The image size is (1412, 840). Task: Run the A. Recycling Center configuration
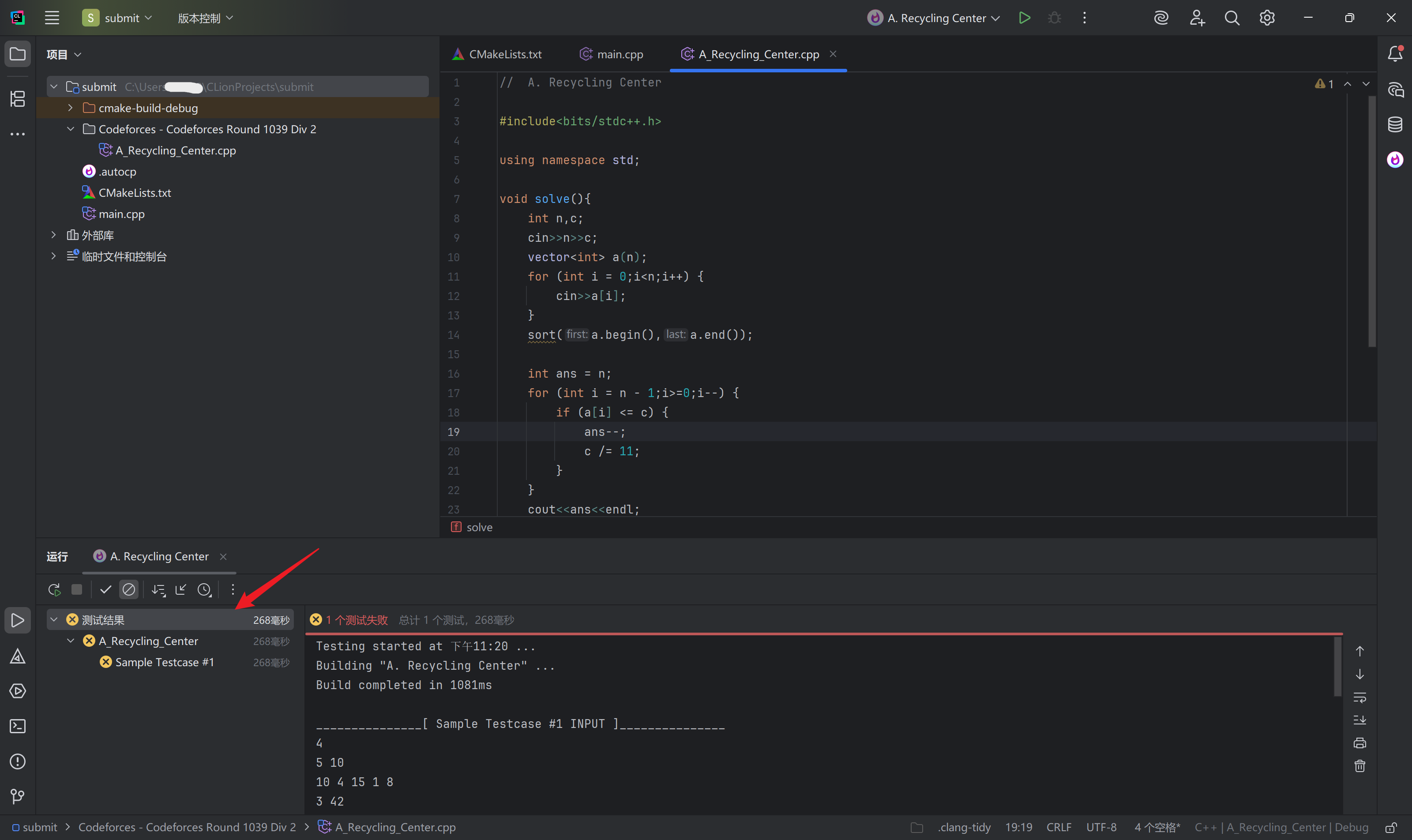(1024, 18)
